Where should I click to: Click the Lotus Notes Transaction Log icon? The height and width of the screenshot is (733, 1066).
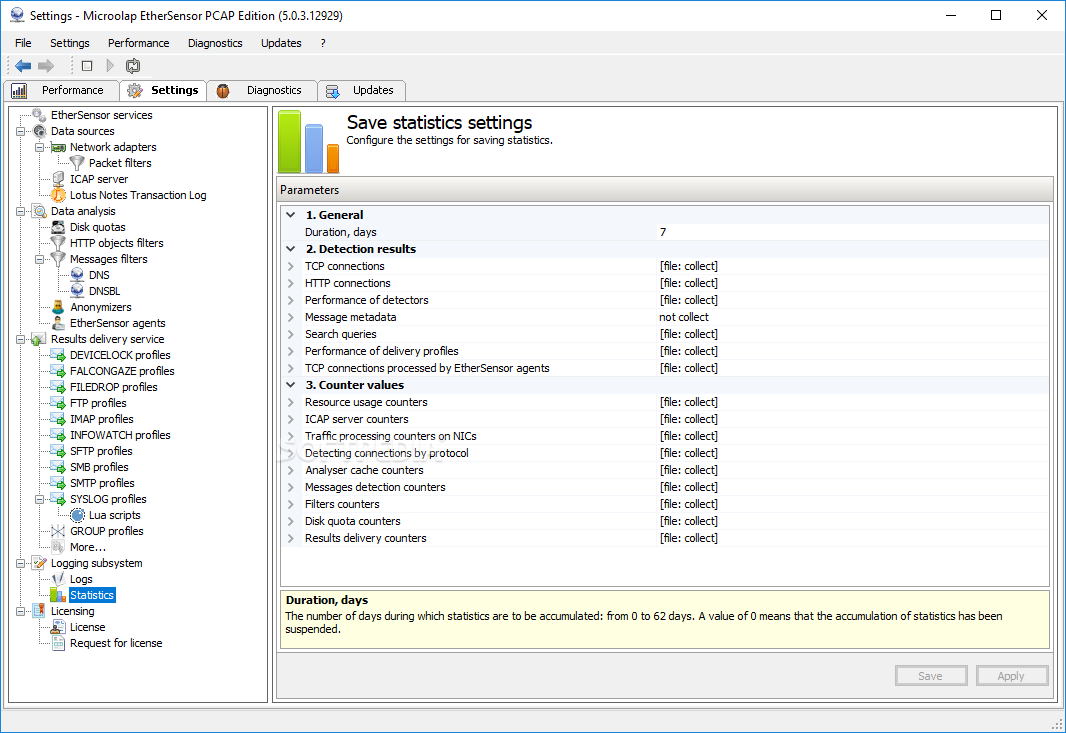pos(58,195)
